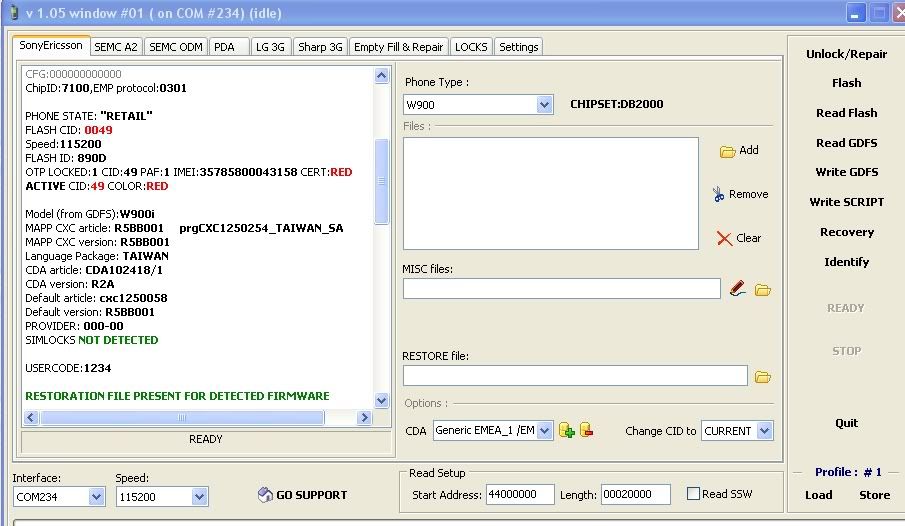Screen dimensions: 905x526
Task: Open the MISC files browse folder icon
Action: point(762,290)
